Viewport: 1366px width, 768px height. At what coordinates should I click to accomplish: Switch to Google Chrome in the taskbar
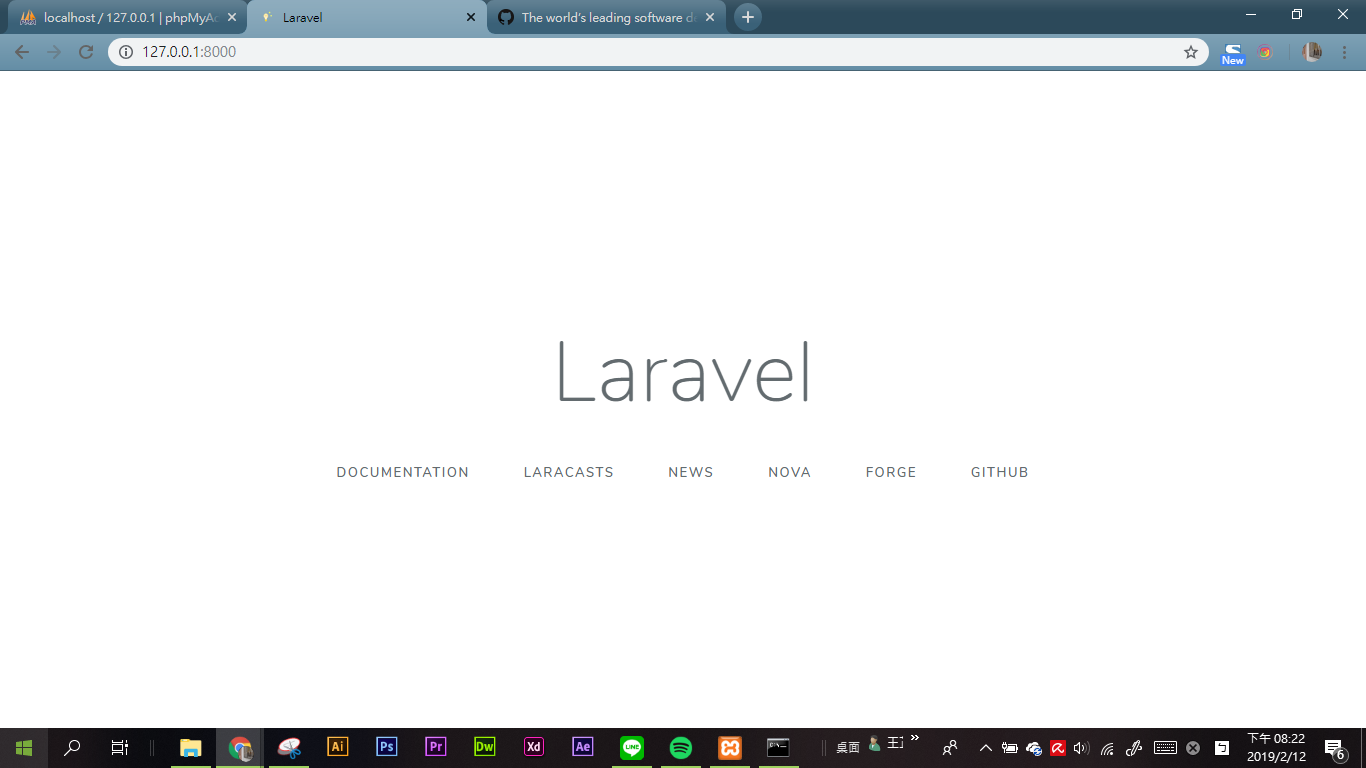point(240,748)
